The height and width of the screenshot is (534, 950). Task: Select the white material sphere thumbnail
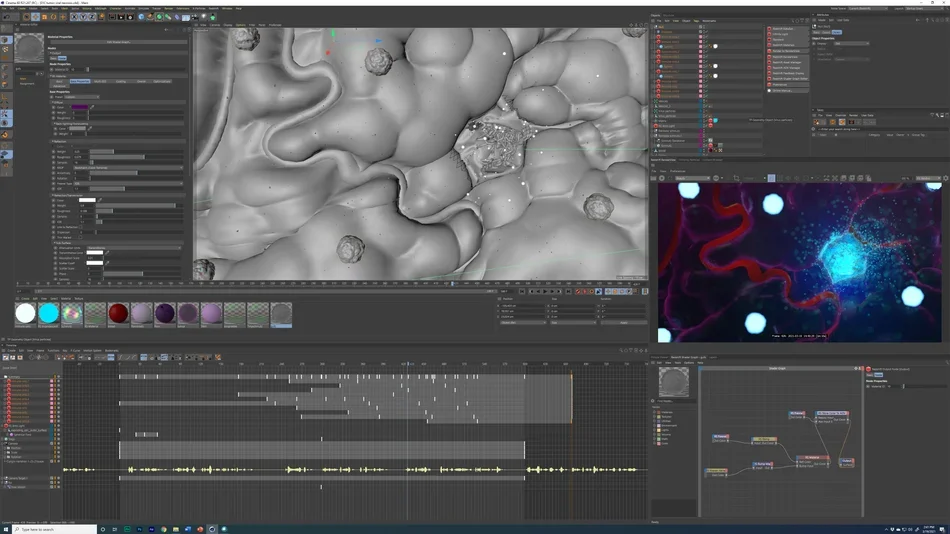pyautogui.click(x=25, y=313)
